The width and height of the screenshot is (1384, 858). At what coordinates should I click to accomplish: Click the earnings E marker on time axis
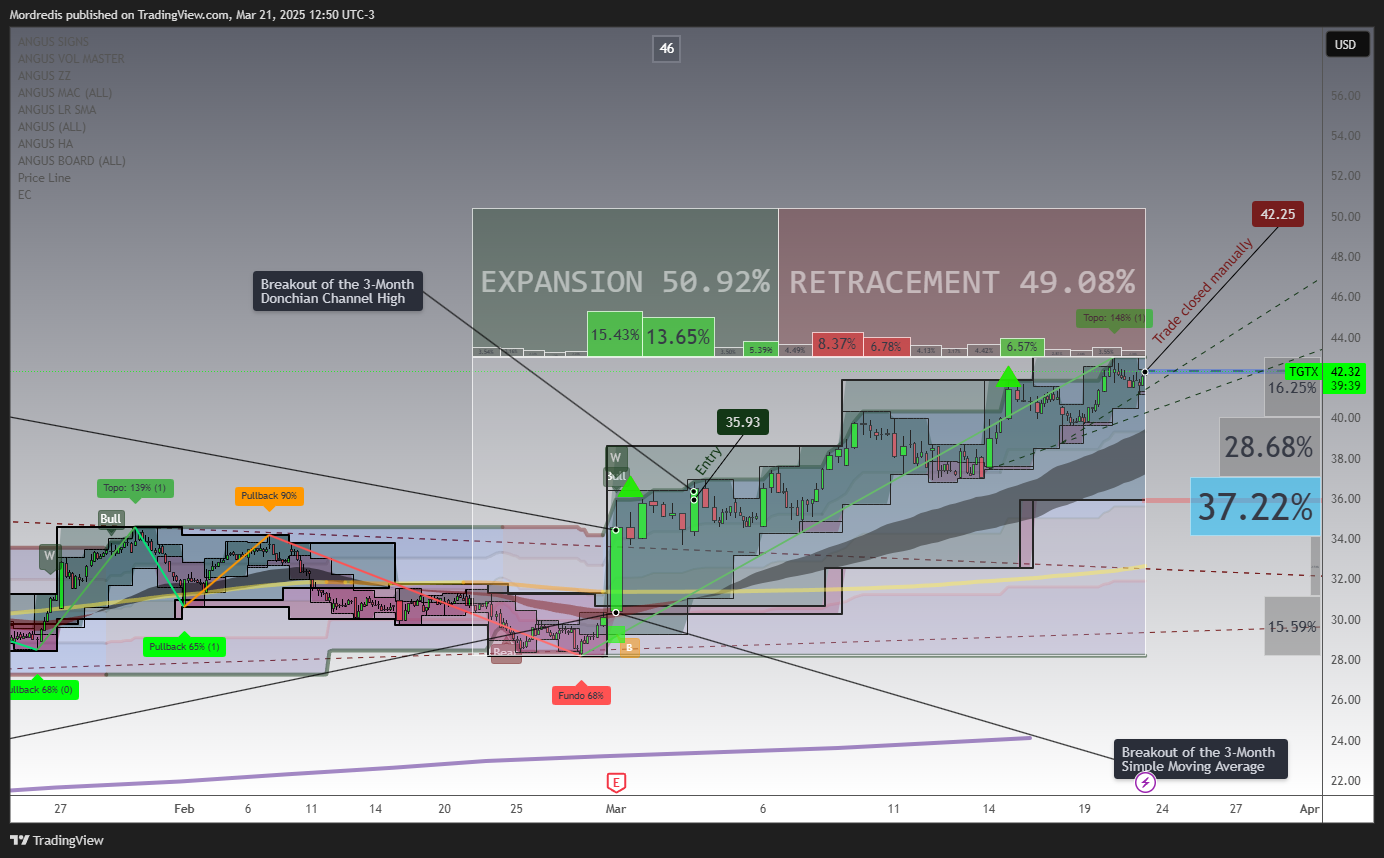pos(617,782)
